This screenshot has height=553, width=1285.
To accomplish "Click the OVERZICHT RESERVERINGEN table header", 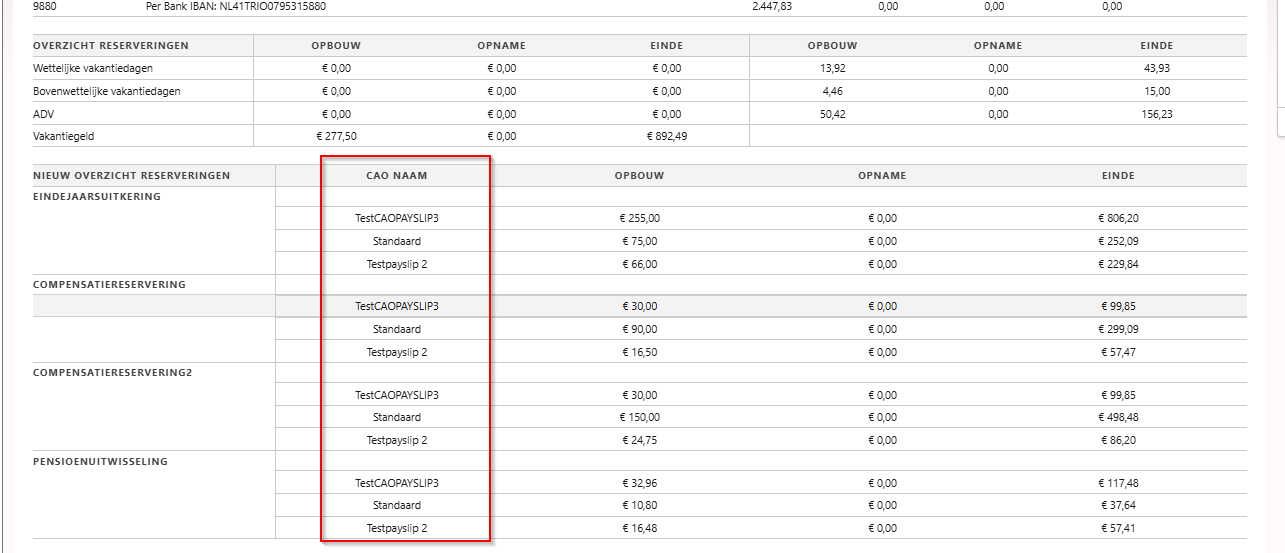I will coord(110,46).
